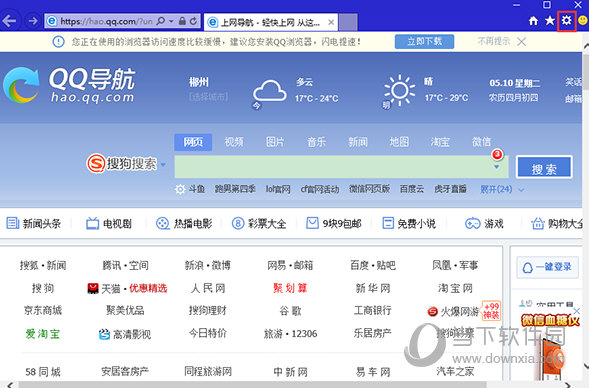Click the 9块9包邮 shopping icon

[x=312, y=223]
